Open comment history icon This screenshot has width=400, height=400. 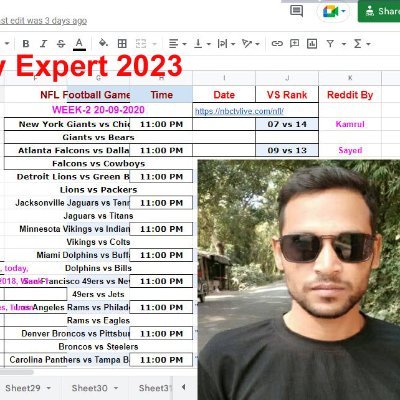coord(296,11)
